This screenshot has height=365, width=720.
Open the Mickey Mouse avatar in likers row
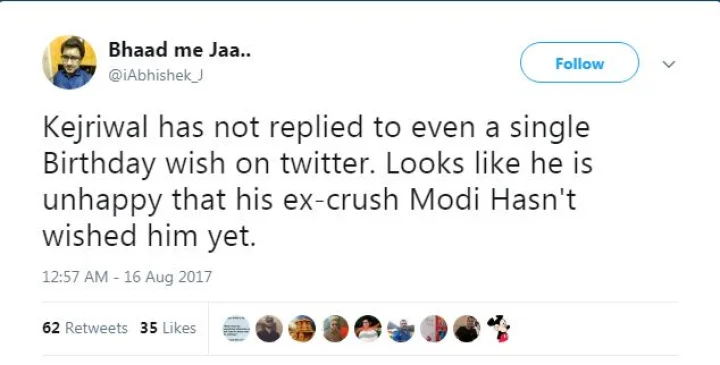click(499, 328)
